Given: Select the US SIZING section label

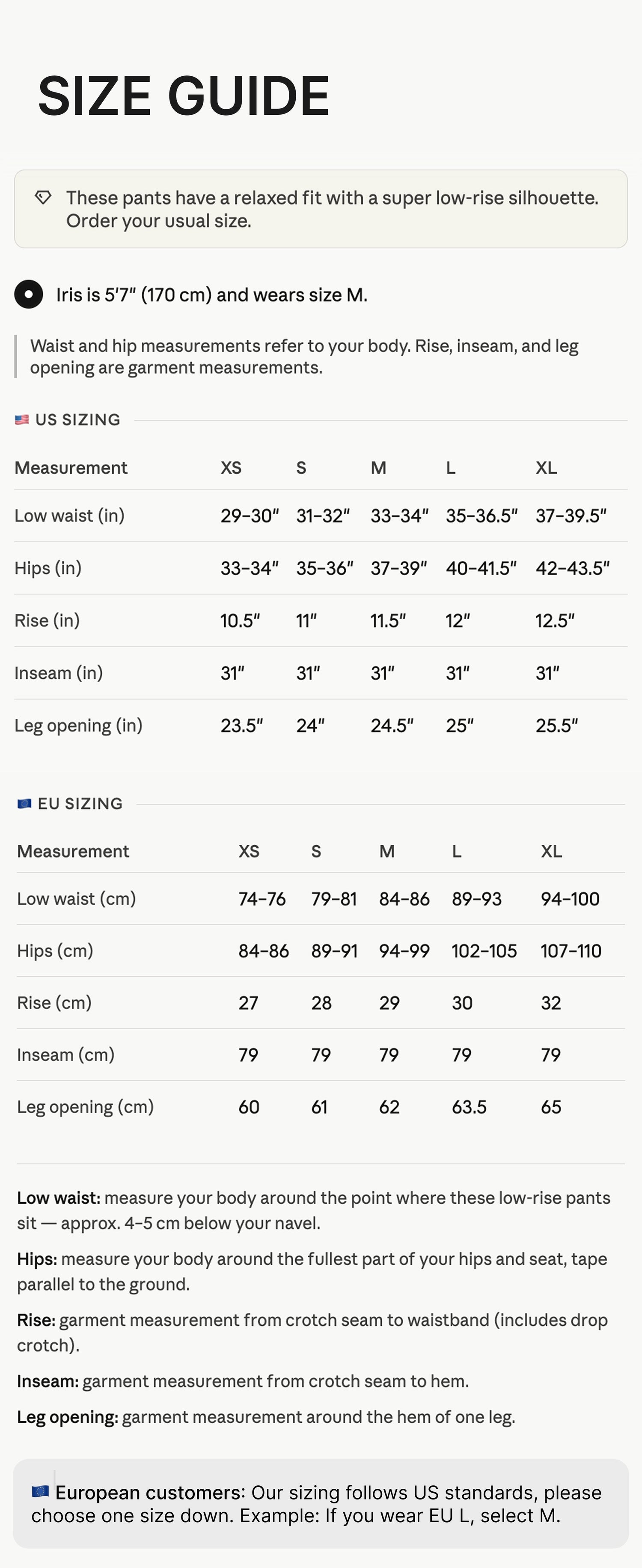Looking at the screenshot, I should (x=78, y=419).
